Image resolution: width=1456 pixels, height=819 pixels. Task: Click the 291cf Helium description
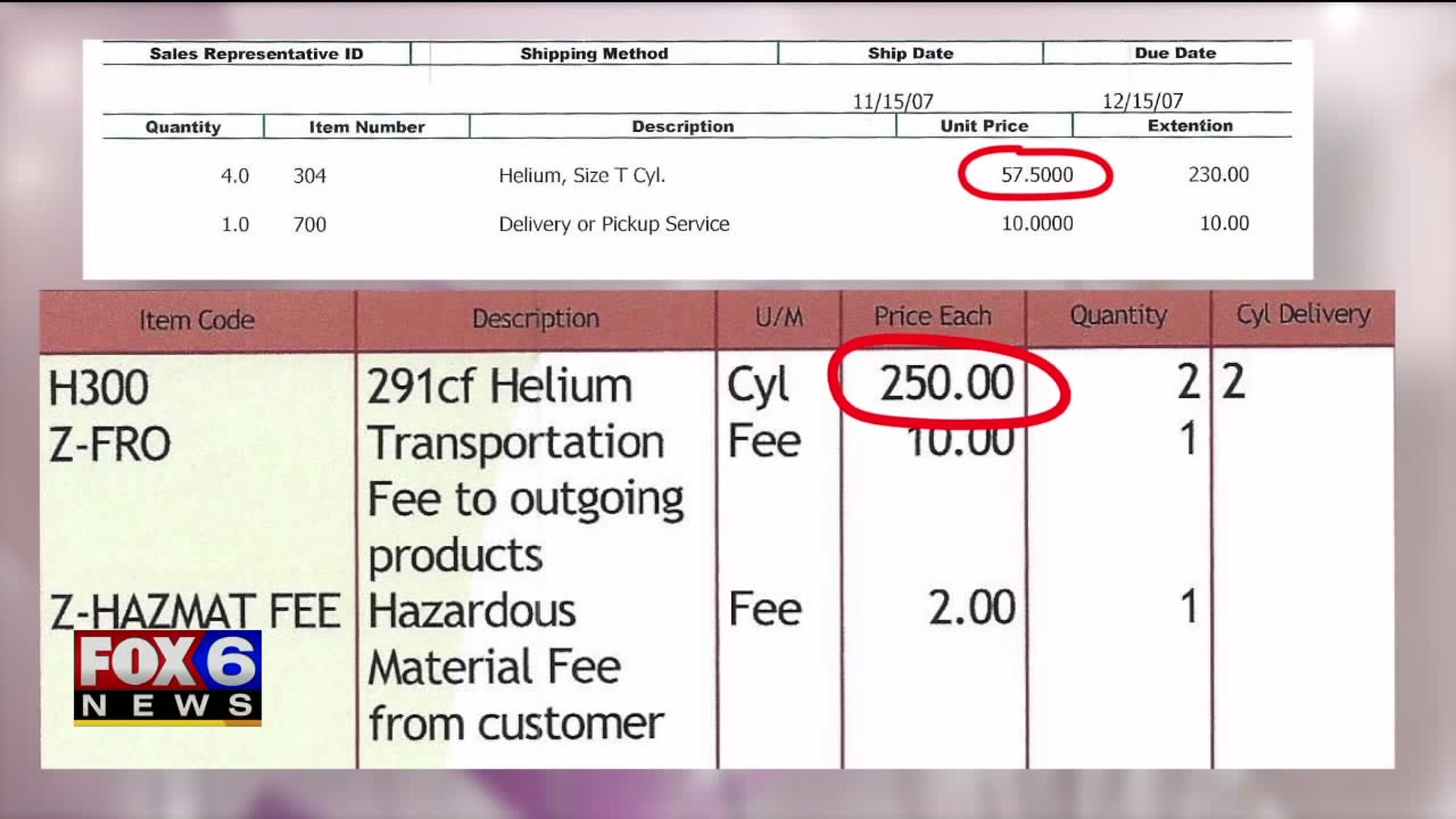(499, 386)
